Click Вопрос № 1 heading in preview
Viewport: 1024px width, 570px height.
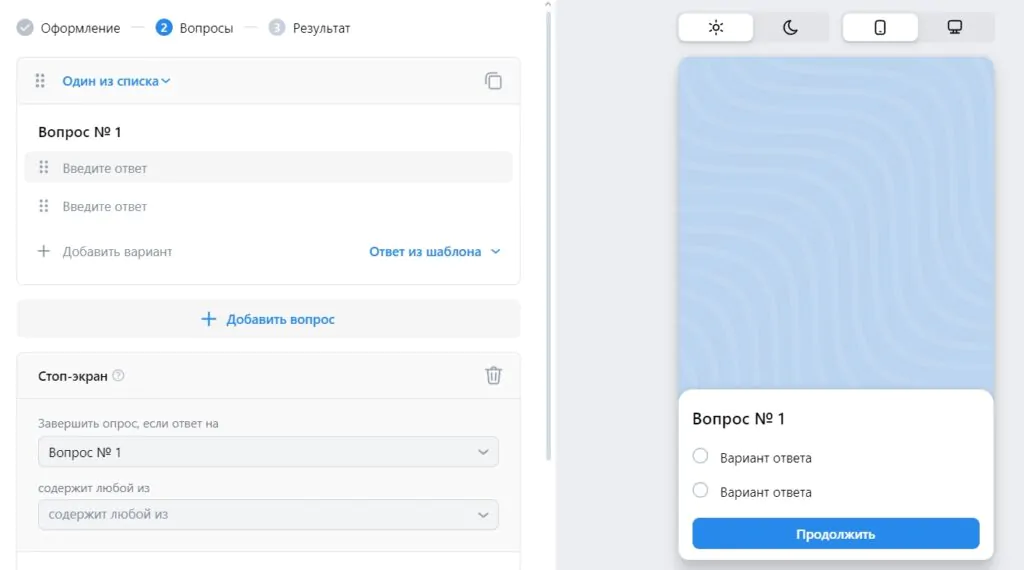(739, 419)
